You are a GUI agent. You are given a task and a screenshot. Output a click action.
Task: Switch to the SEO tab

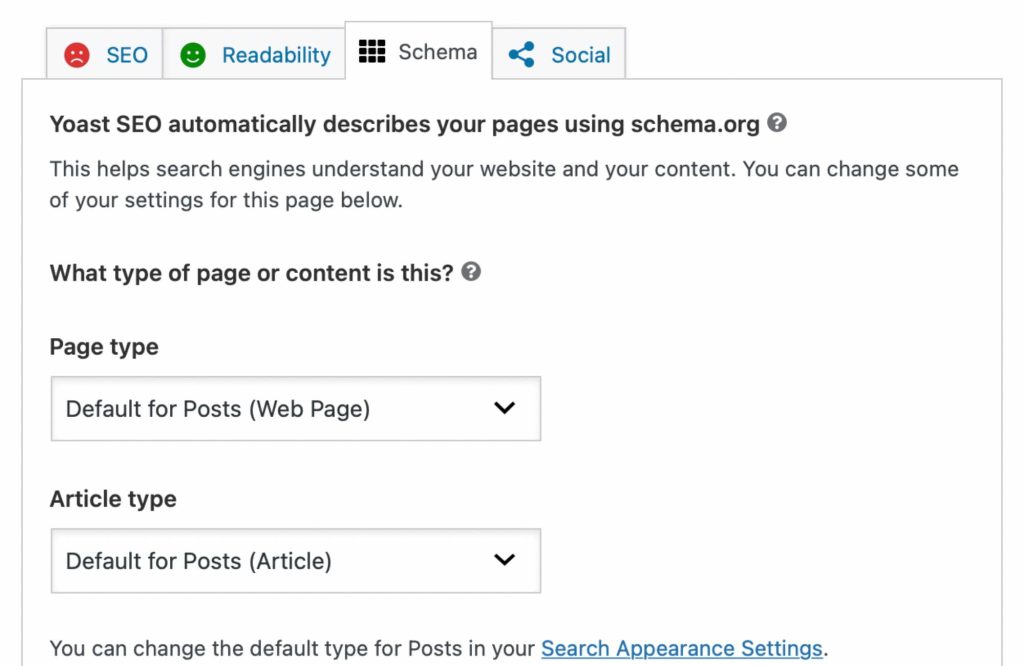tap(105, 54)
